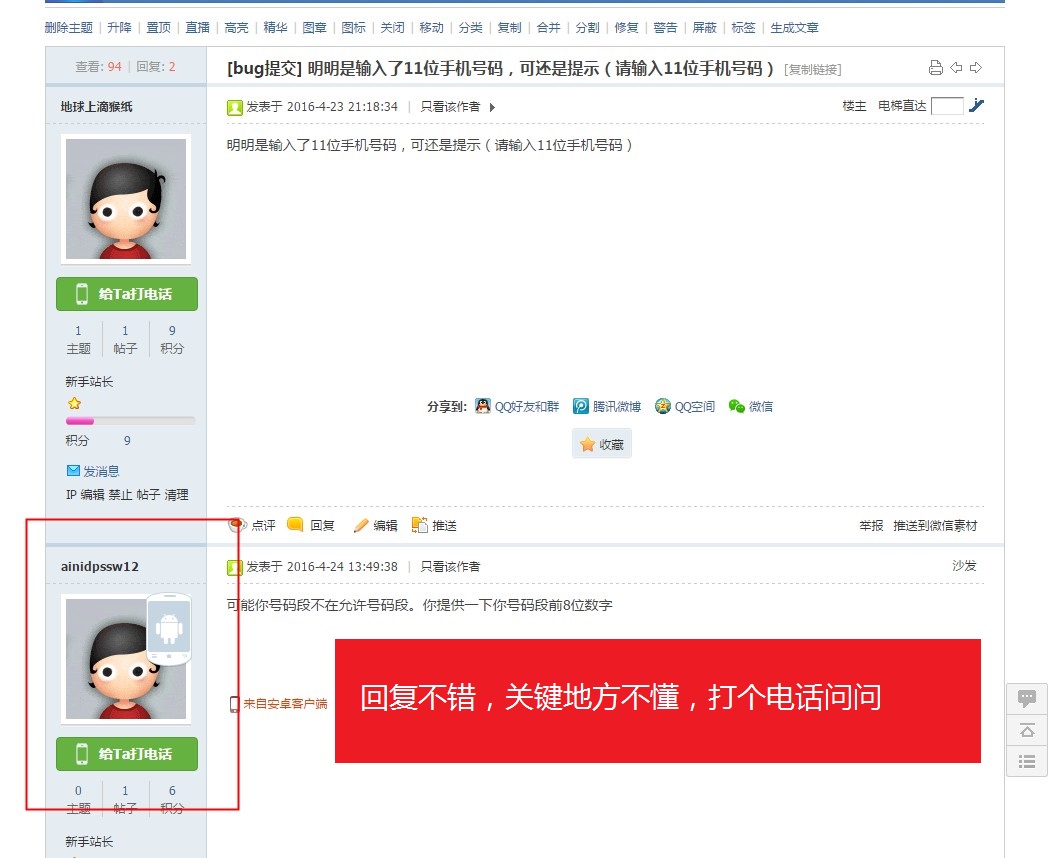Click 关闭 in moderation bar
The width and height of the screenshot is (1048, 858).
pos(392,27)
